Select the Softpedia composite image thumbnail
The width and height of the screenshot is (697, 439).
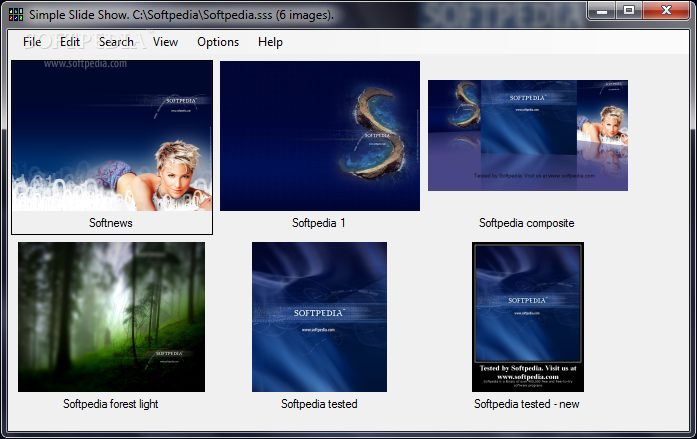tap(528, 136)
